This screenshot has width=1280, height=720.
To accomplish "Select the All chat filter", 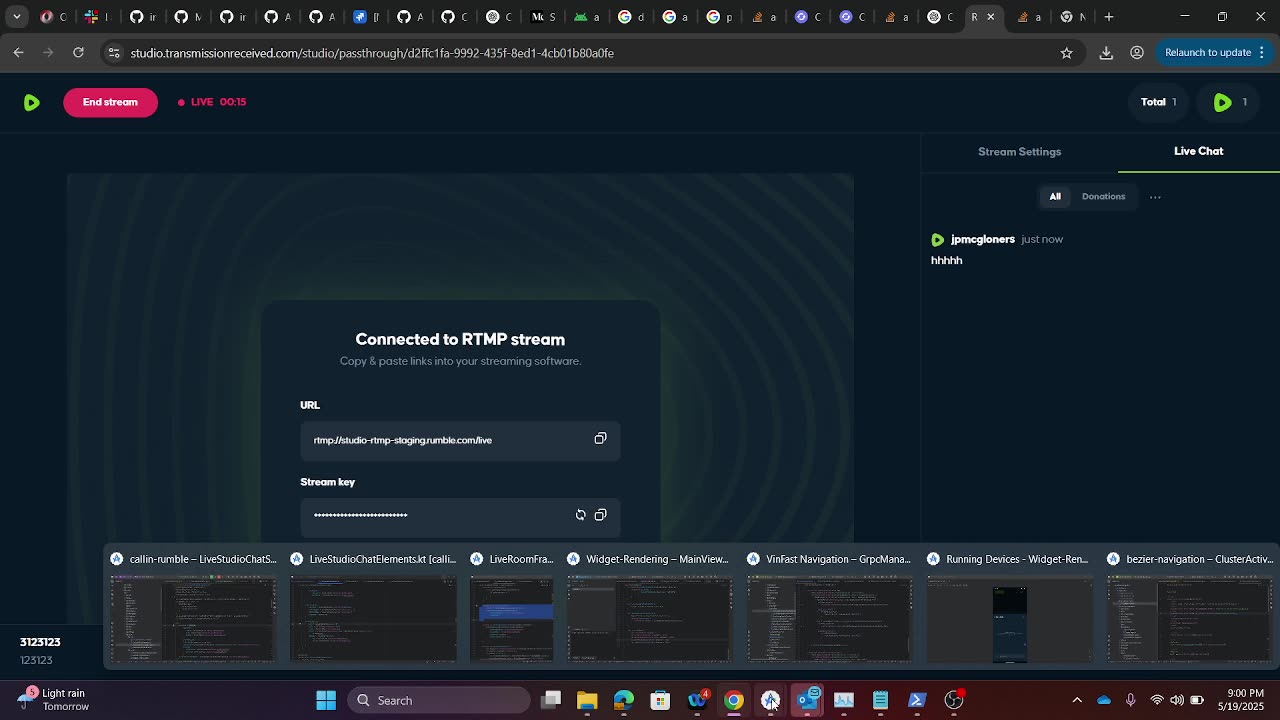I will (x=1055, y=197).
